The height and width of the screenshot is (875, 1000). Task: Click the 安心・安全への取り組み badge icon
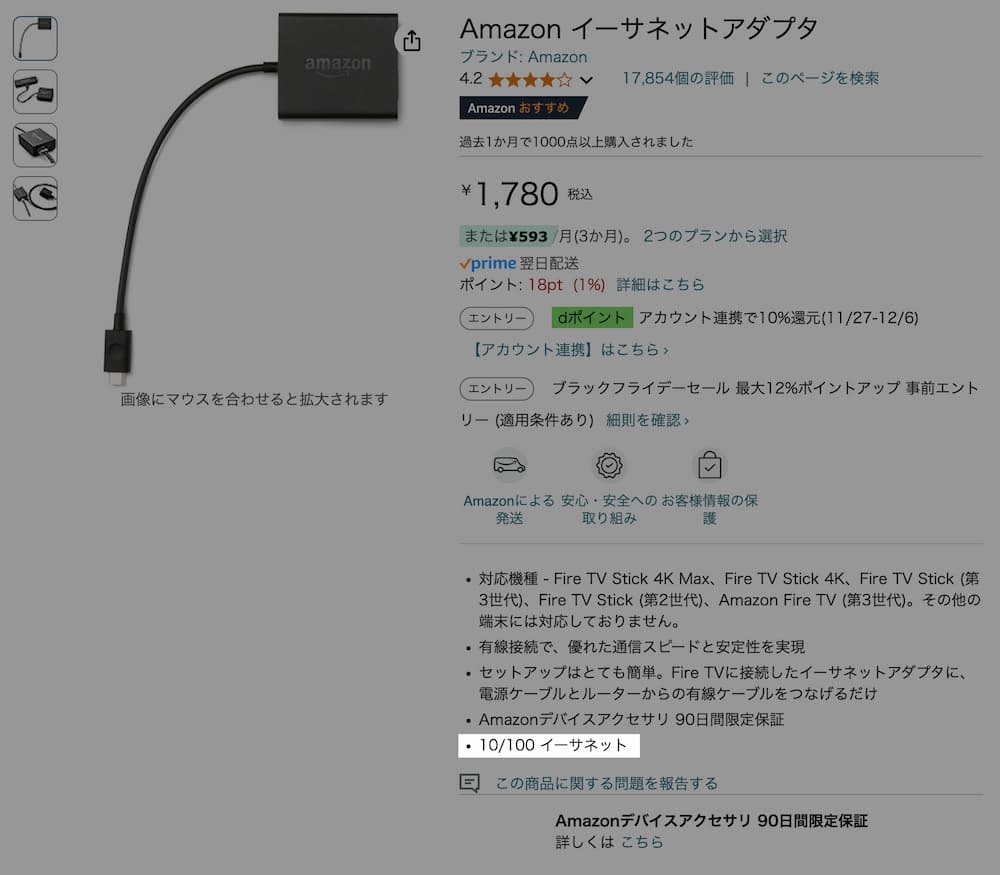click(x=609, y=465)
